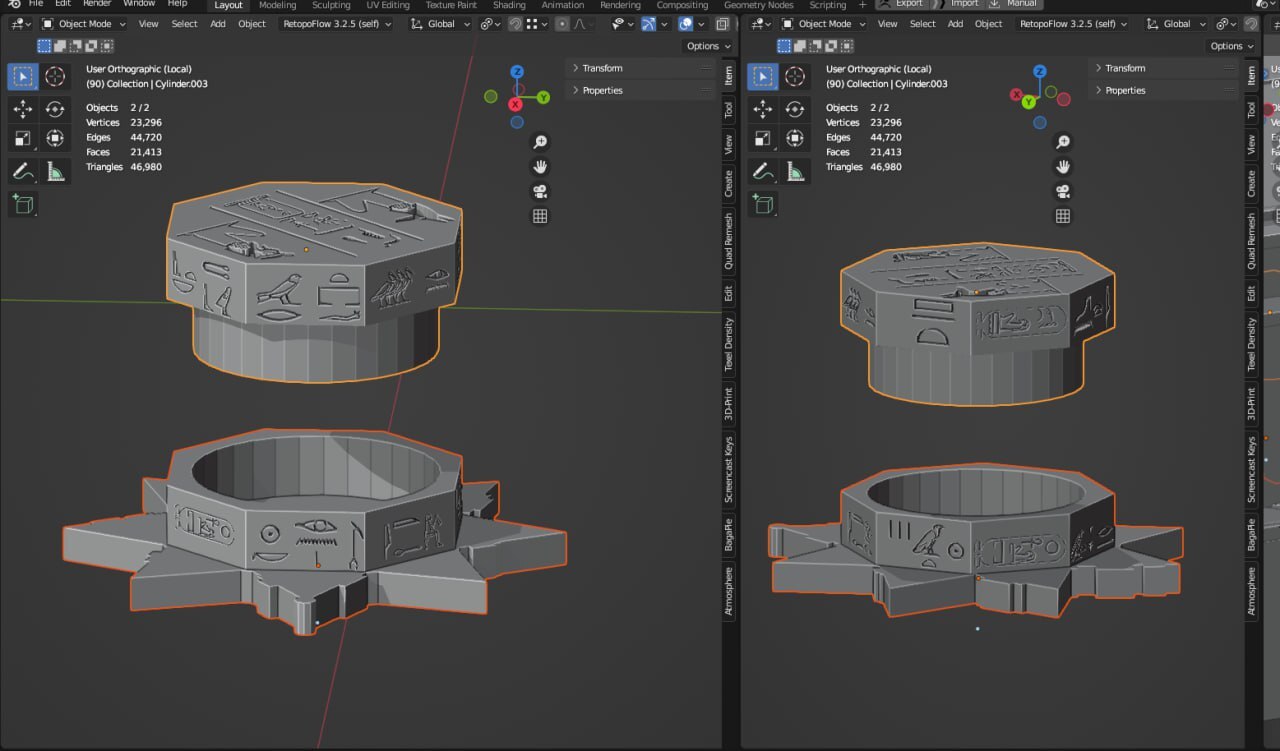Select the 3D Cursor tool in right viewport

tap(795, 76)
